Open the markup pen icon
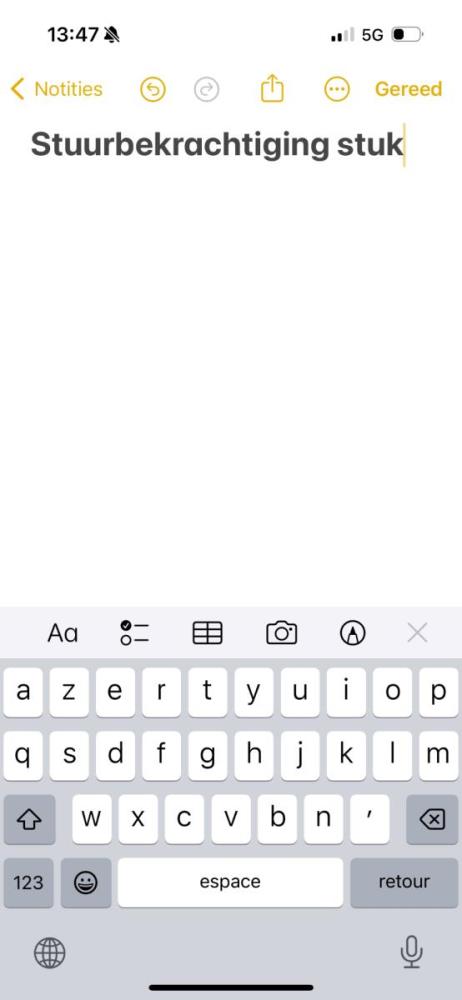 coord(353,633)
